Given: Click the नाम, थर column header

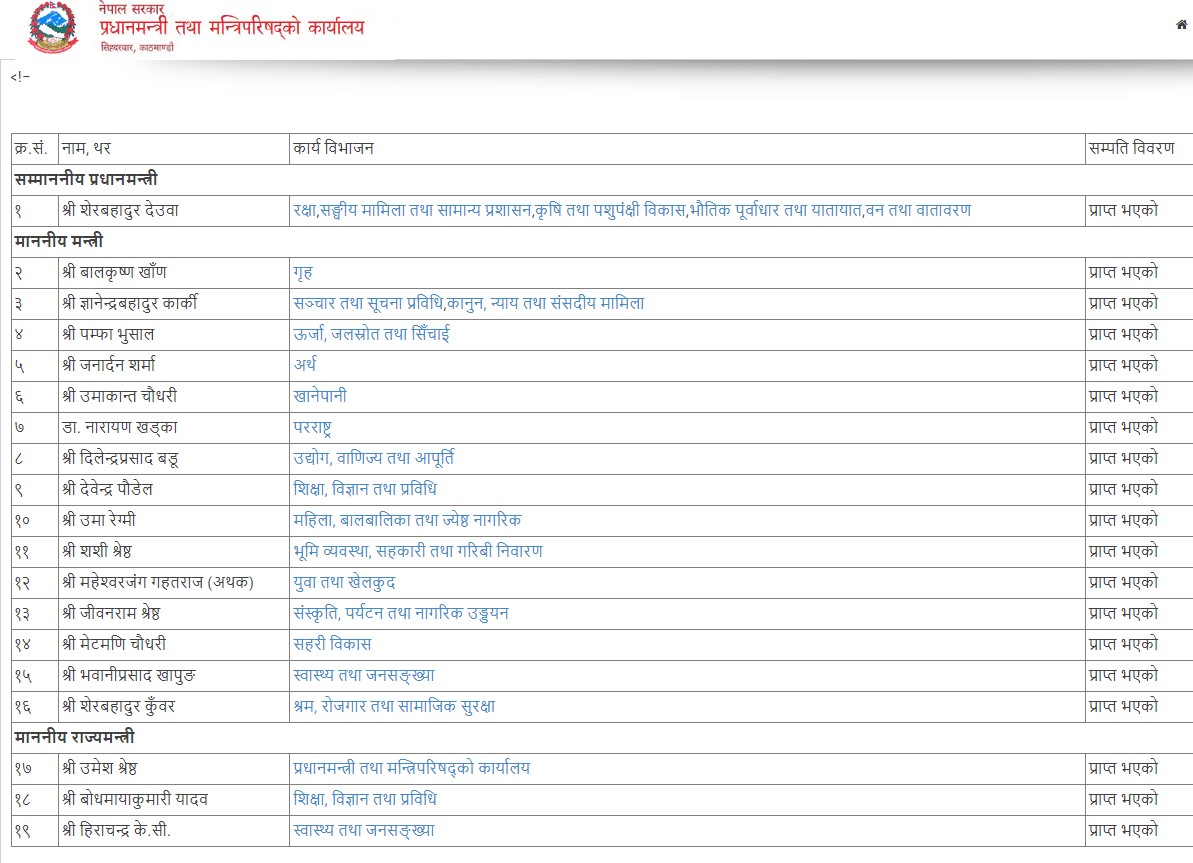Looking at the screenshot, I should [x=86, y=148].
